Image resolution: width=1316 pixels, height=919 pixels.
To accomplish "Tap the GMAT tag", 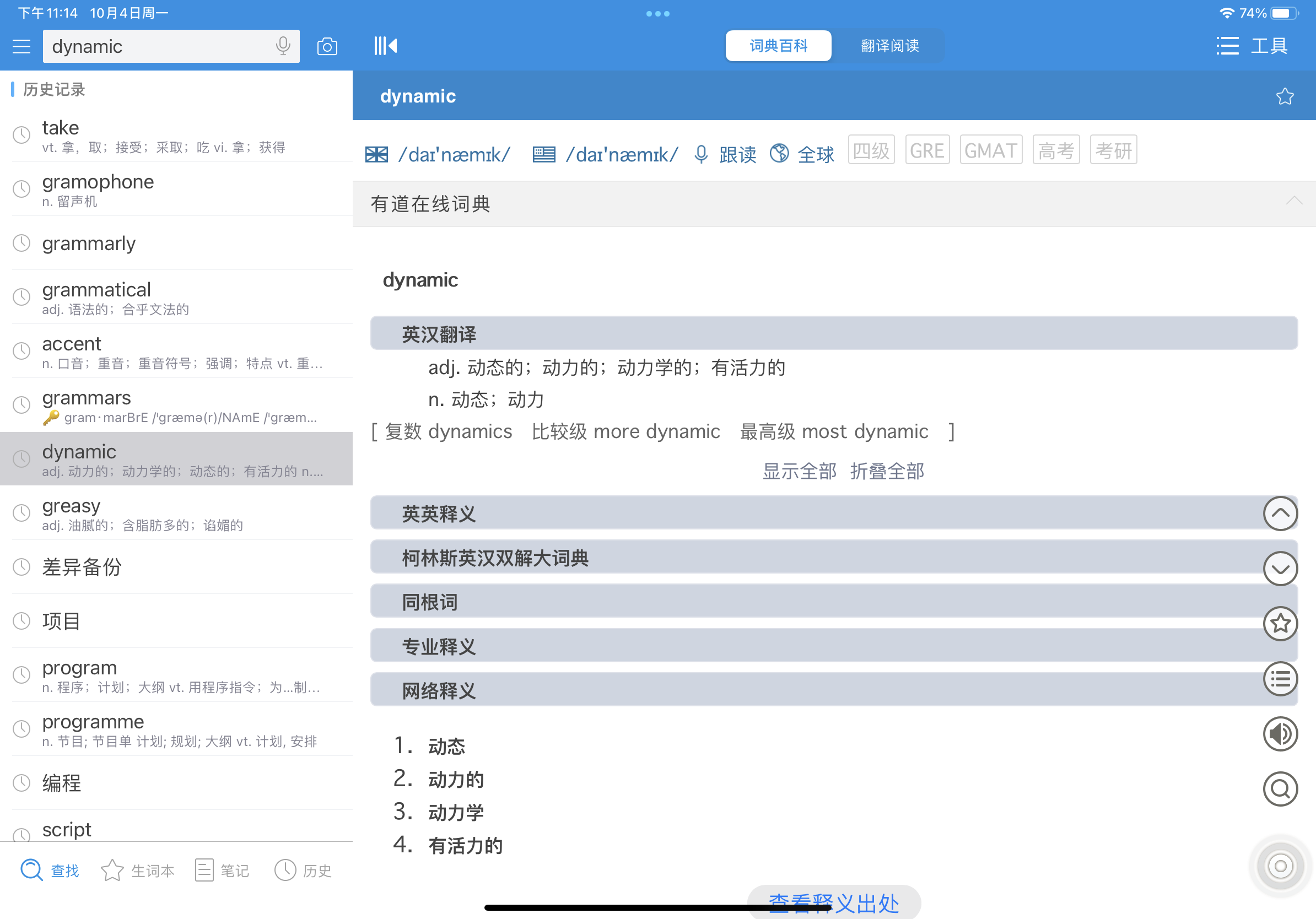I will [990, 150].
